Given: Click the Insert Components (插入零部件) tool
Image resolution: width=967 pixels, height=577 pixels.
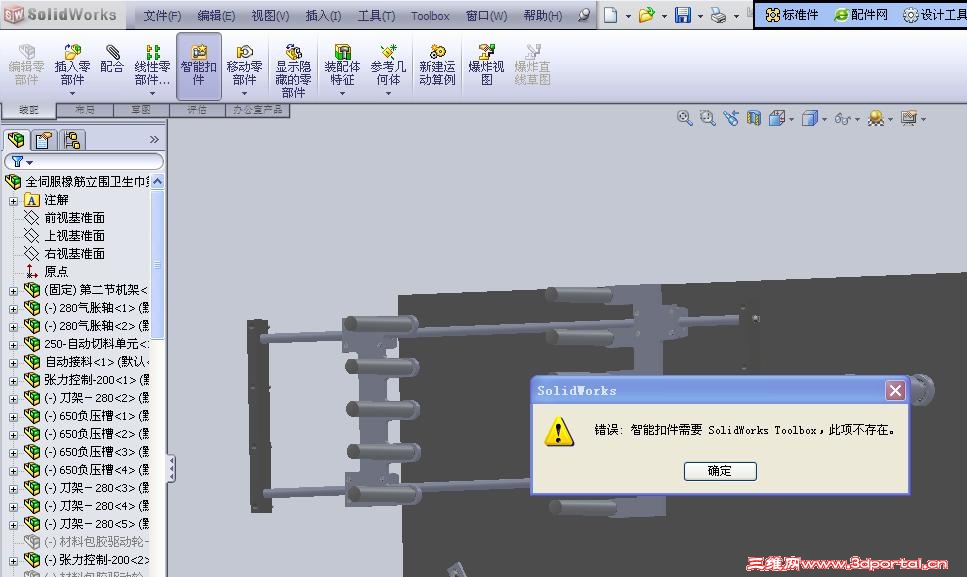Looking at the screenshot, I should (x=72, y=65).
